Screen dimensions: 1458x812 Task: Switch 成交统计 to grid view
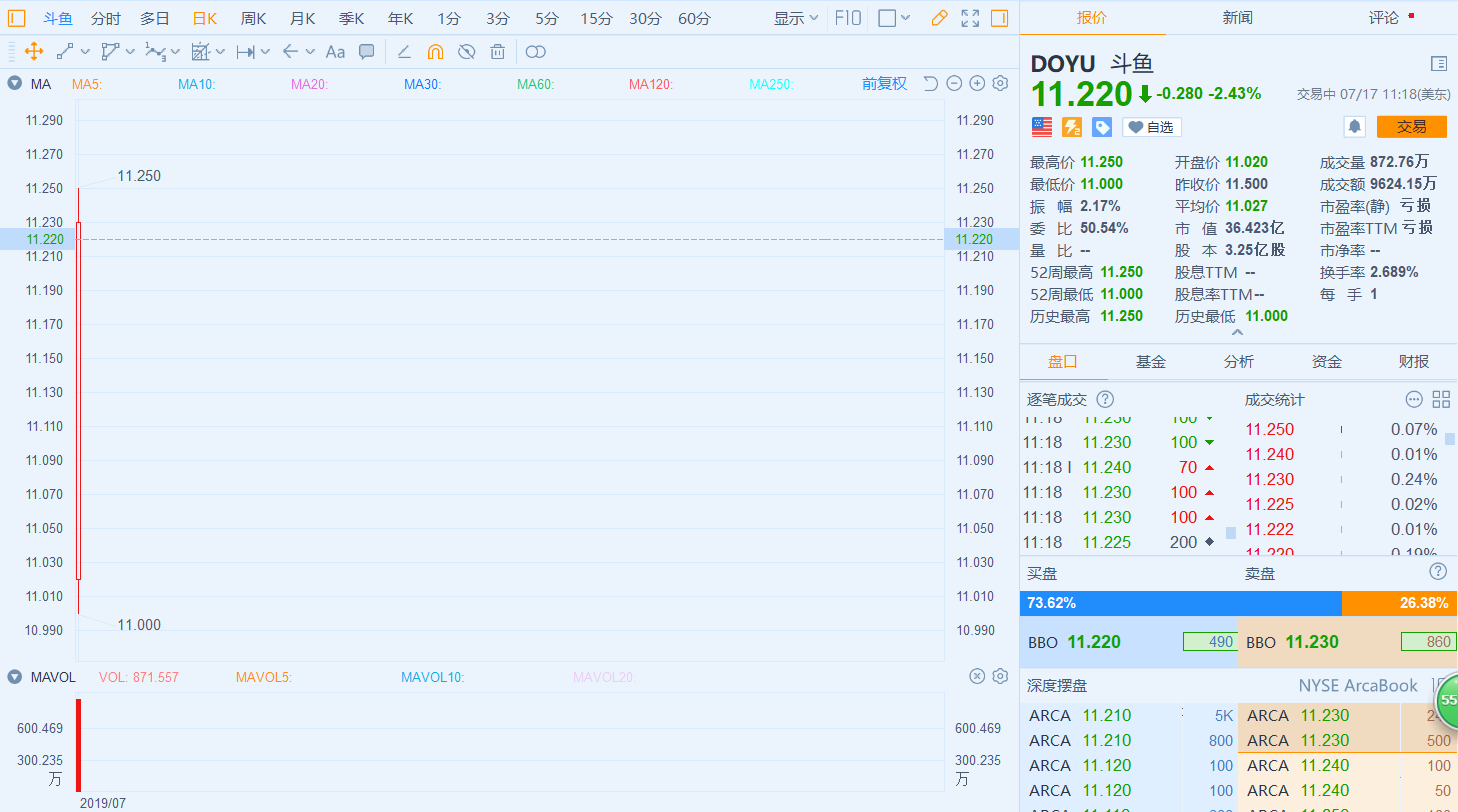point(1441,399)
